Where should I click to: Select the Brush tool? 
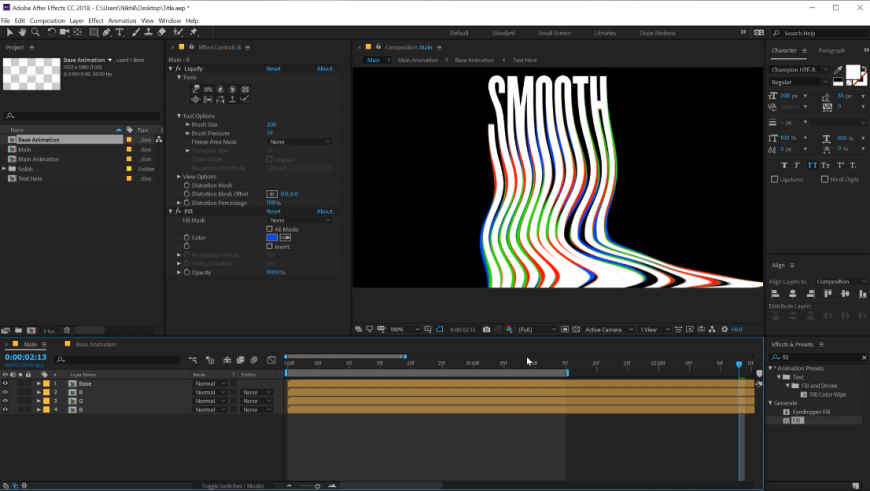click(x=136, y=32)
